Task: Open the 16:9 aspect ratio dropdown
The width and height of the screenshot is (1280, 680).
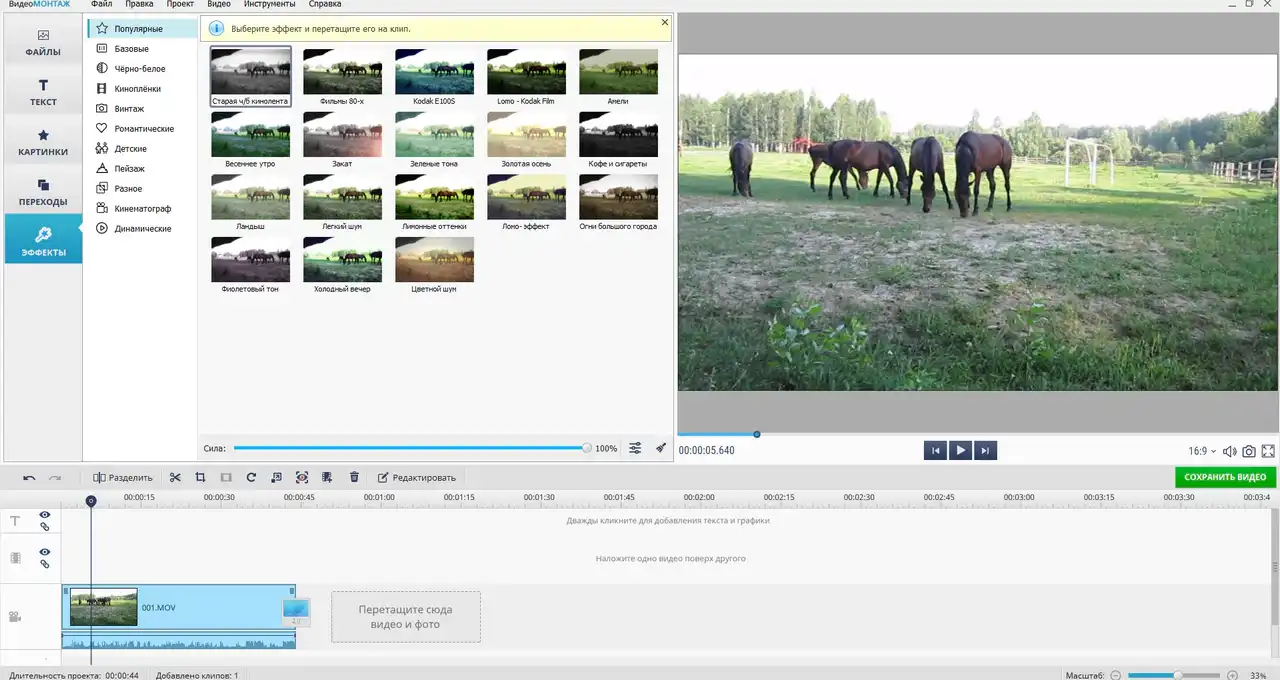Action: (x=1202, y=451)
